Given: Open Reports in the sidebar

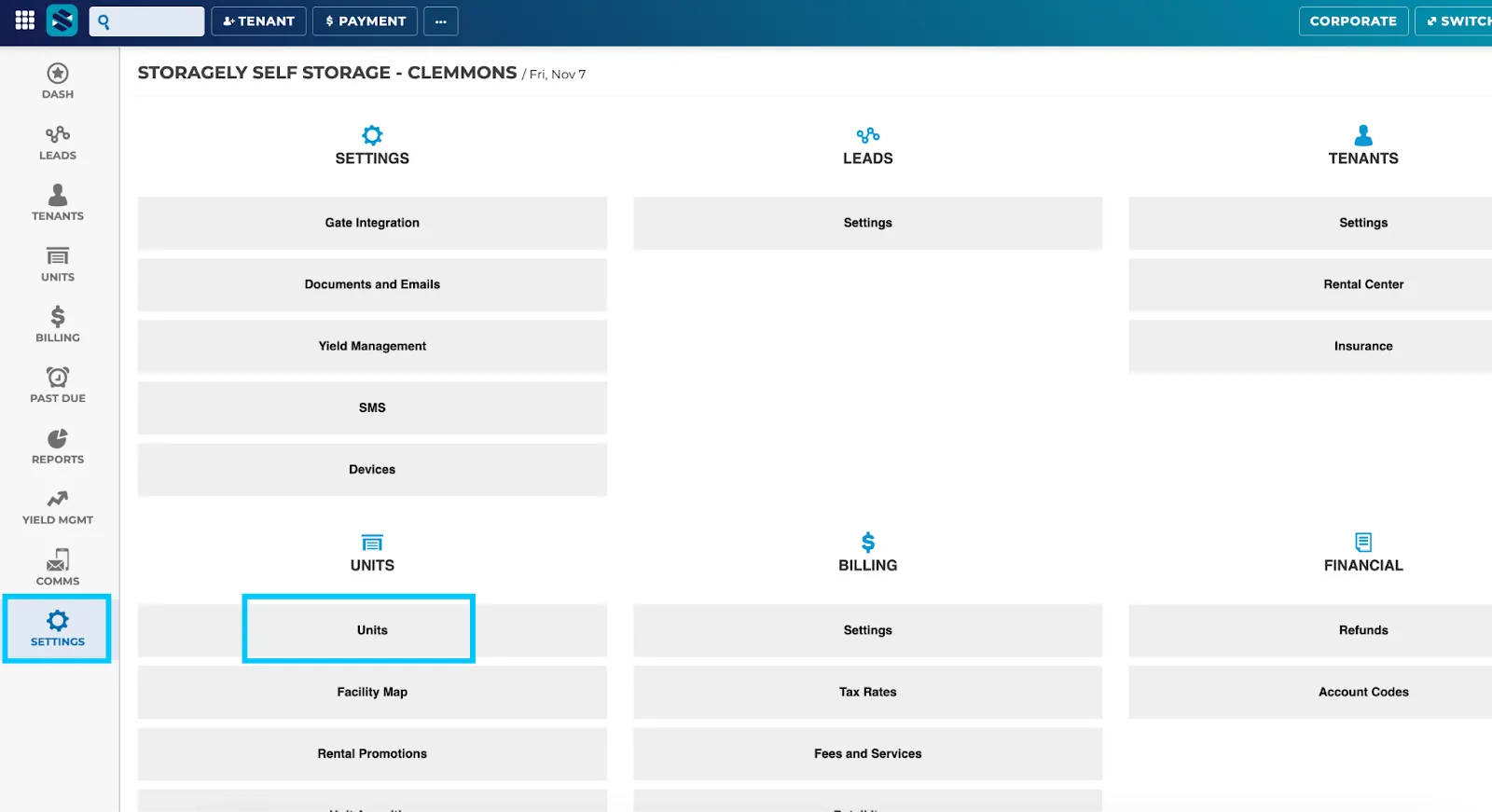Looking at the screenshot, I should 58,447.
